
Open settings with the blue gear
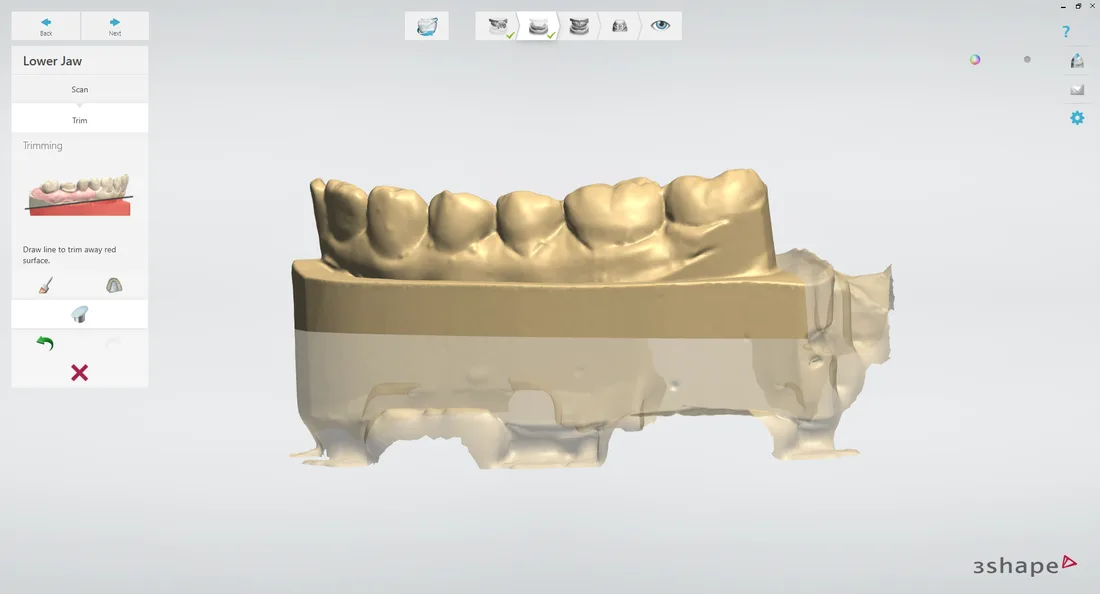click(1077, 118)
